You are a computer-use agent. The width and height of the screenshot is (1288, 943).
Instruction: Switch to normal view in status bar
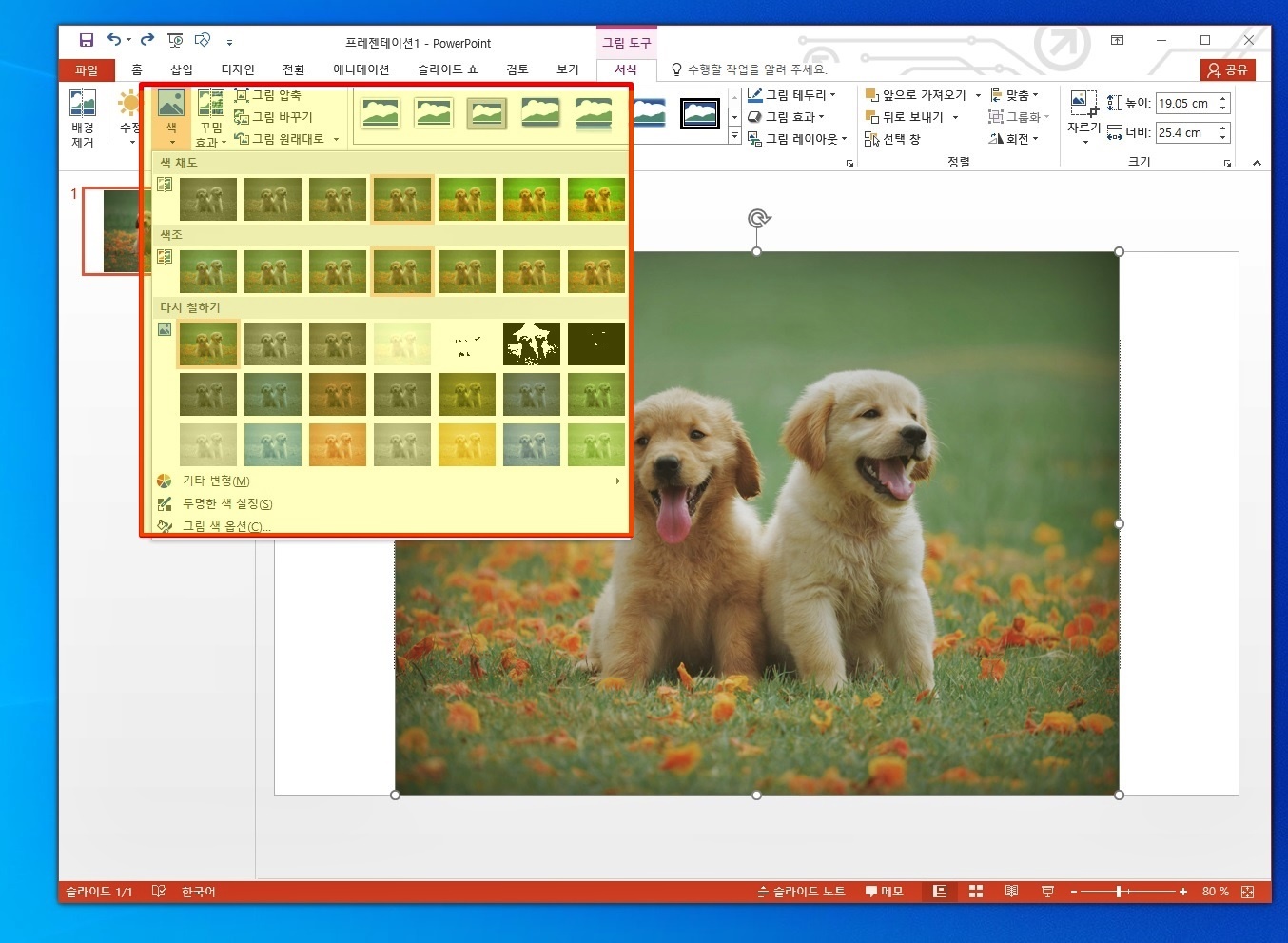pyautogui.click(x=940, y=892)
